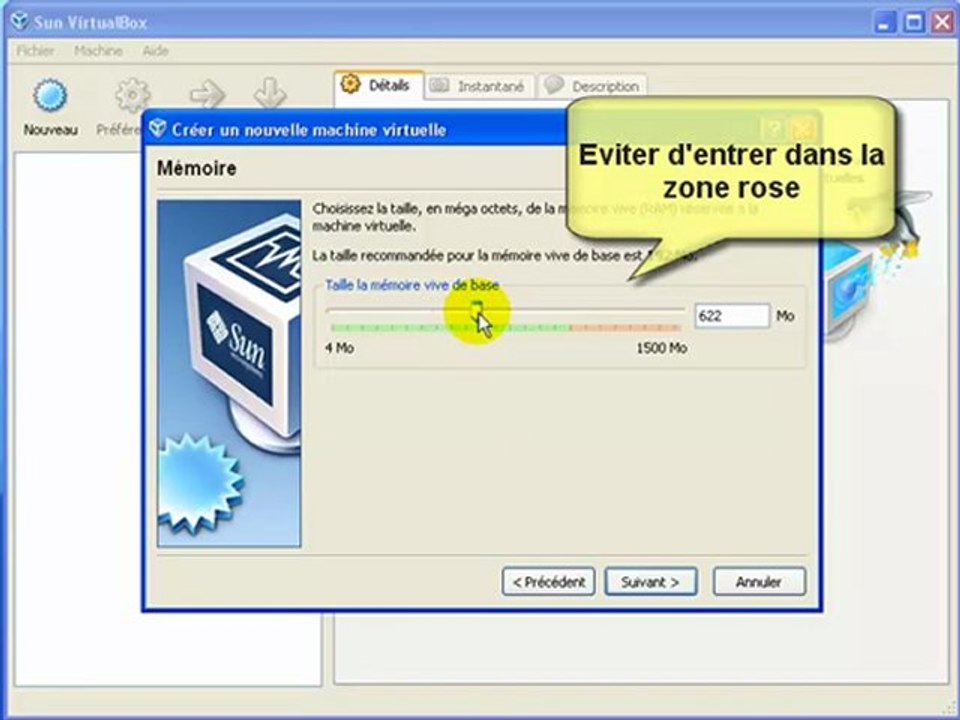
Task: Switch to the Instantané tab
Action: 479,86
